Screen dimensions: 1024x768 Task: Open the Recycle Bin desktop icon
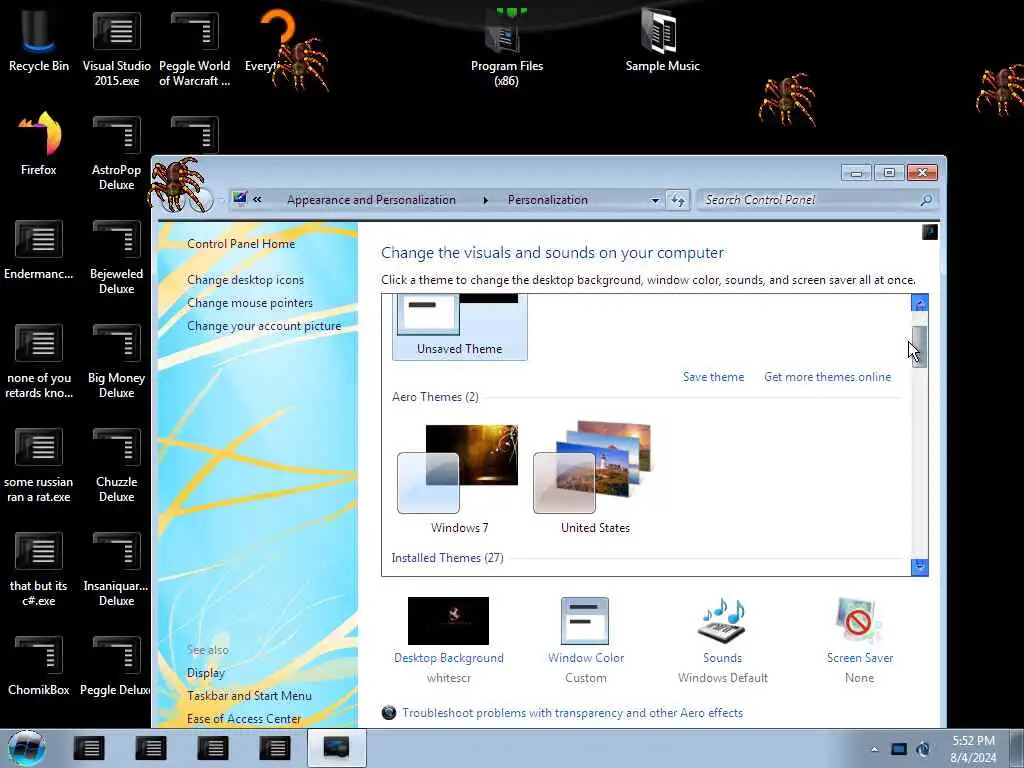point(39,40)
